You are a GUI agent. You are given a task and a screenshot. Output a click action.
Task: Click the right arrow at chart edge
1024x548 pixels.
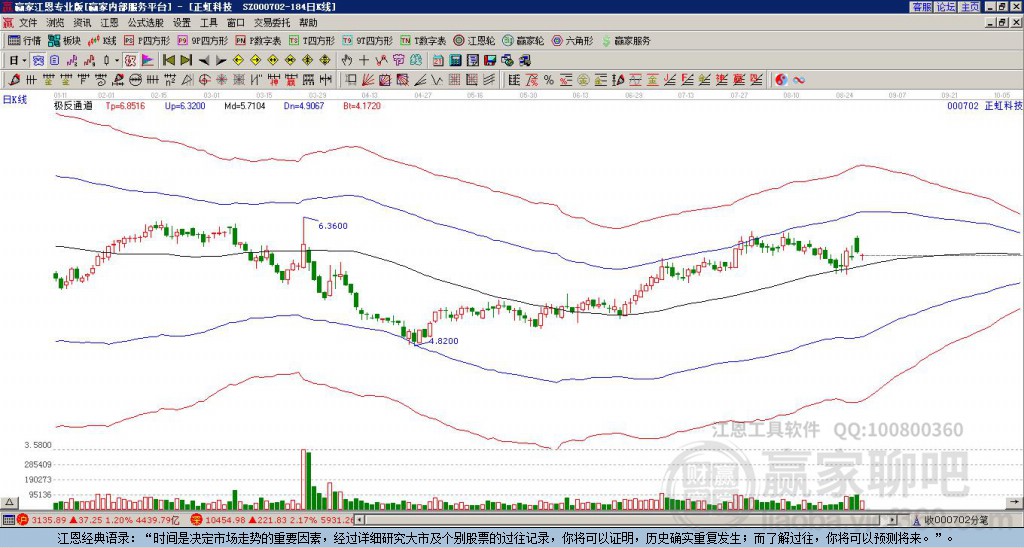(1015, 502)
